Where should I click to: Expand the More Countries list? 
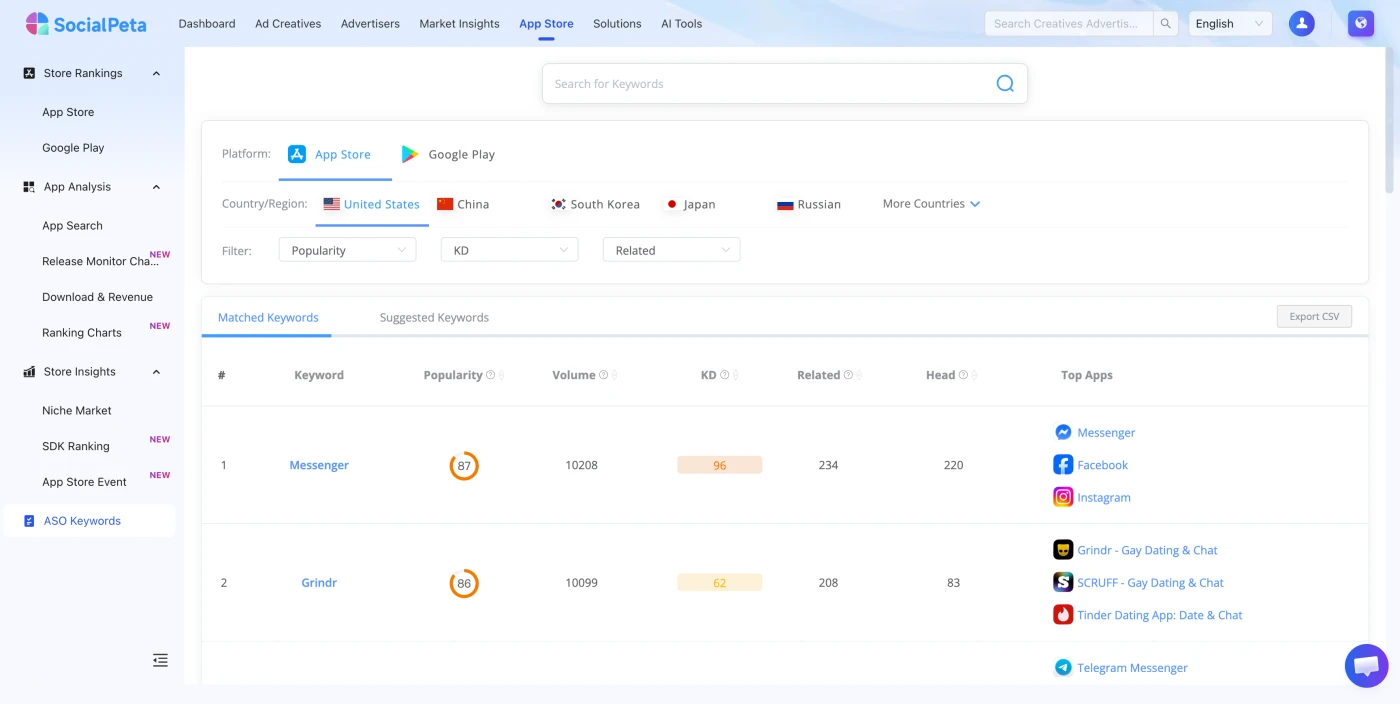pyautogui.click(x=931, y=204)
